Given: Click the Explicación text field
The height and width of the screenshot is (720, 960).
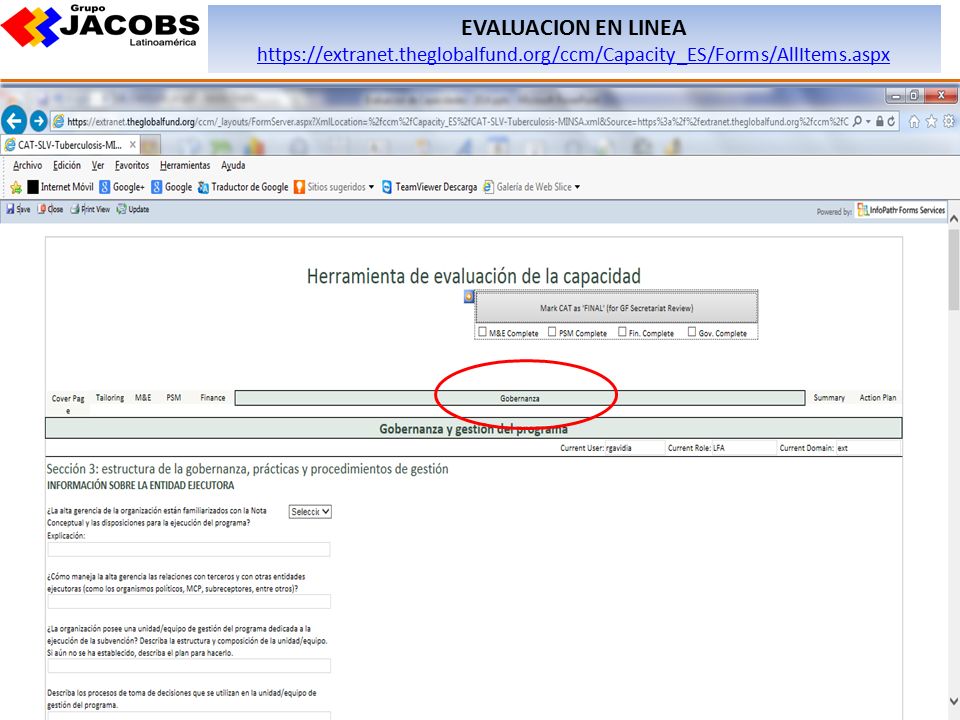Looking at the screenshot, I should pyautogui.click(x=189, y=549).
